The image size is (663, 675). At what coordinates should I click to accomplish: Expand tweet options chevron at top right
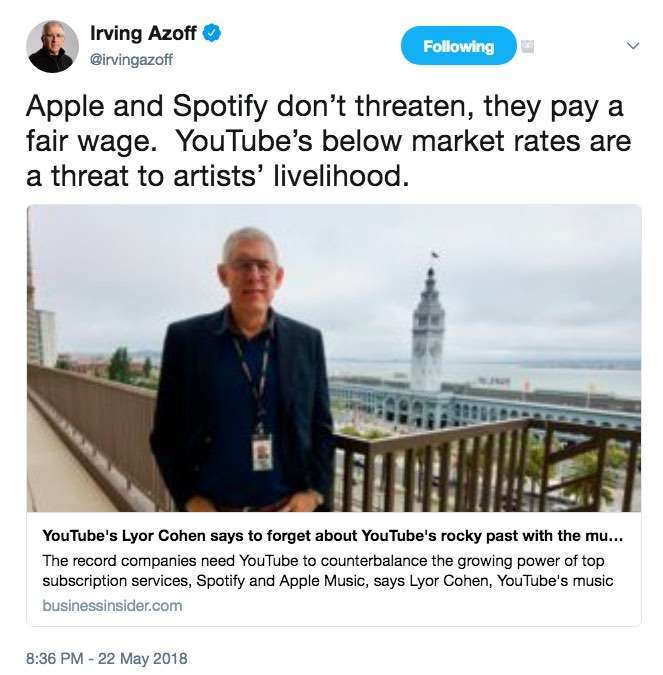[632, 46]
